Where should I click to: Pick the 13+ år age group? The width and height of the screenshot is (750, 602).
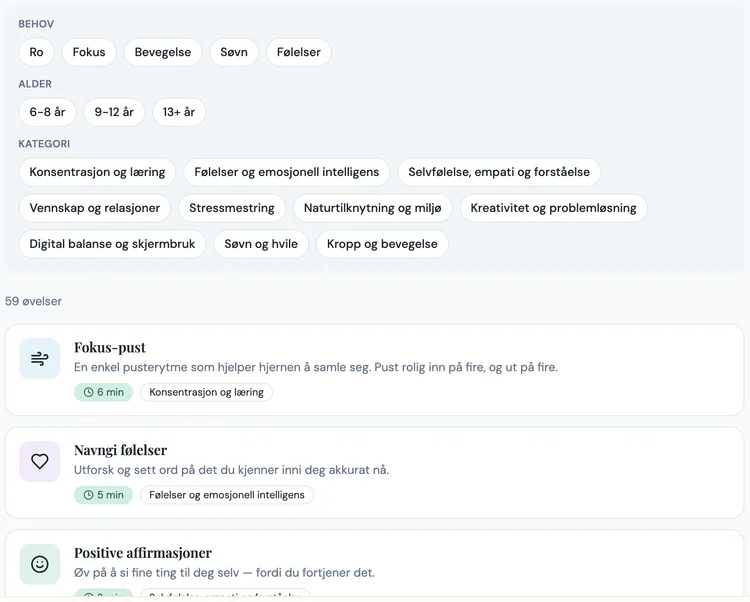click(x=179, y=112)
